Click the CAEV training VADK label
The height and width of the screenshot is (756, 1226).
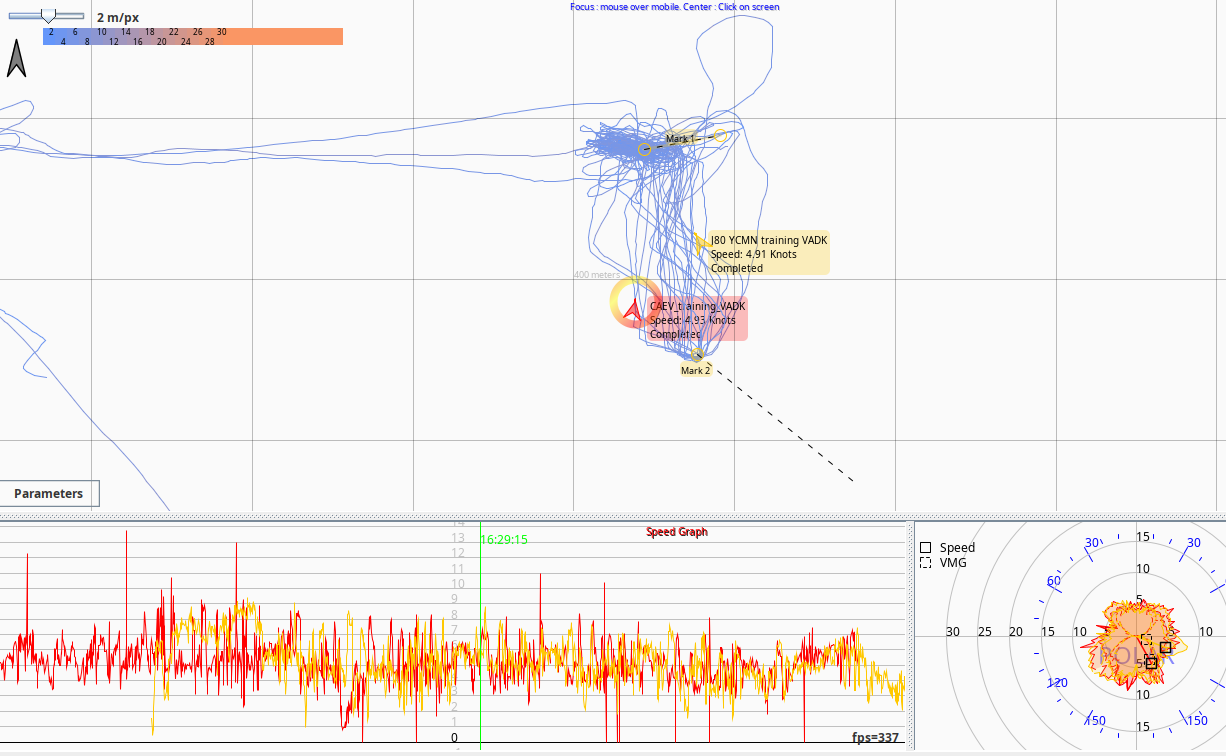coord(698,306)
